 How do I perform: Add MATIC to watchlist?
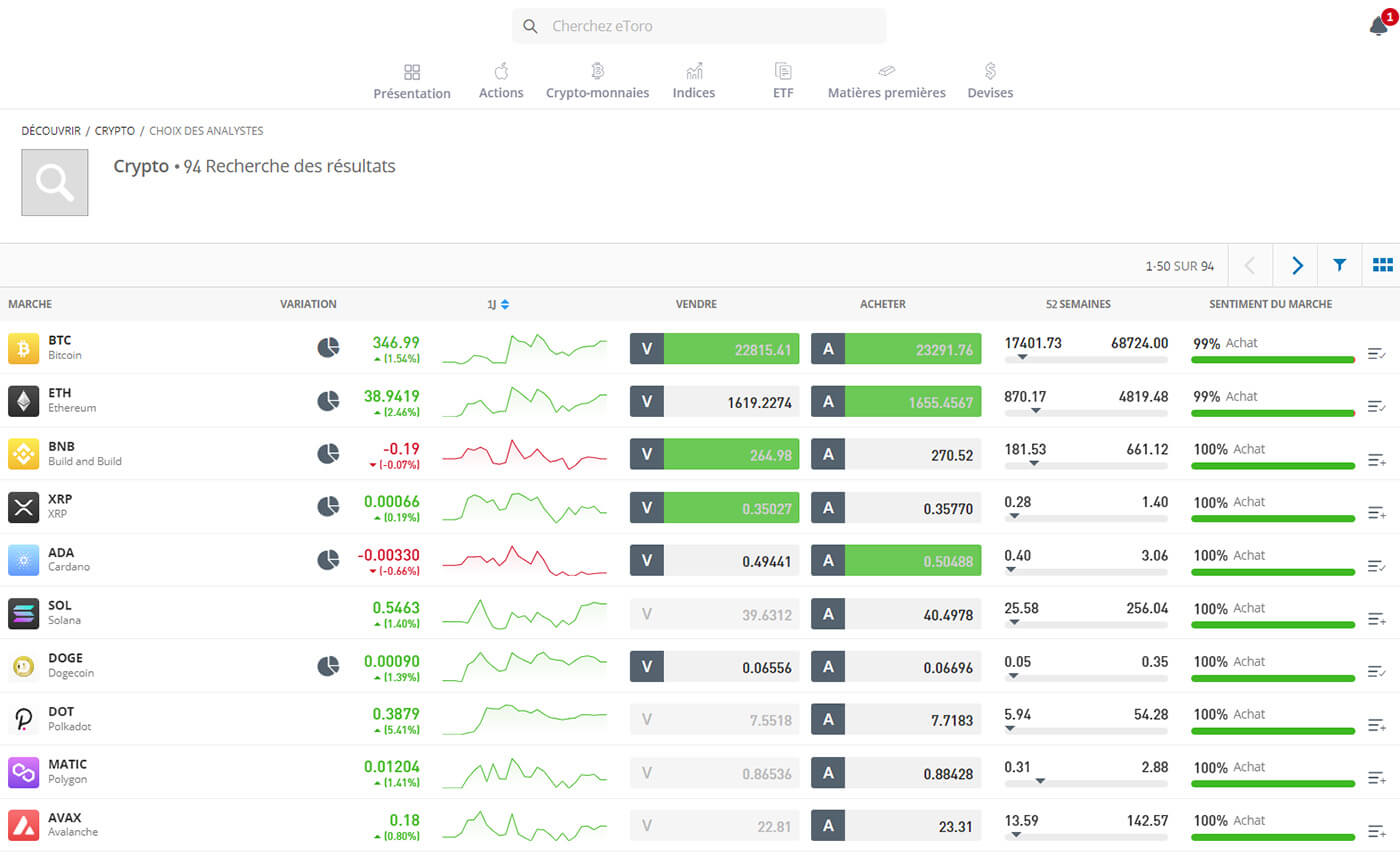pos(1376,778)
